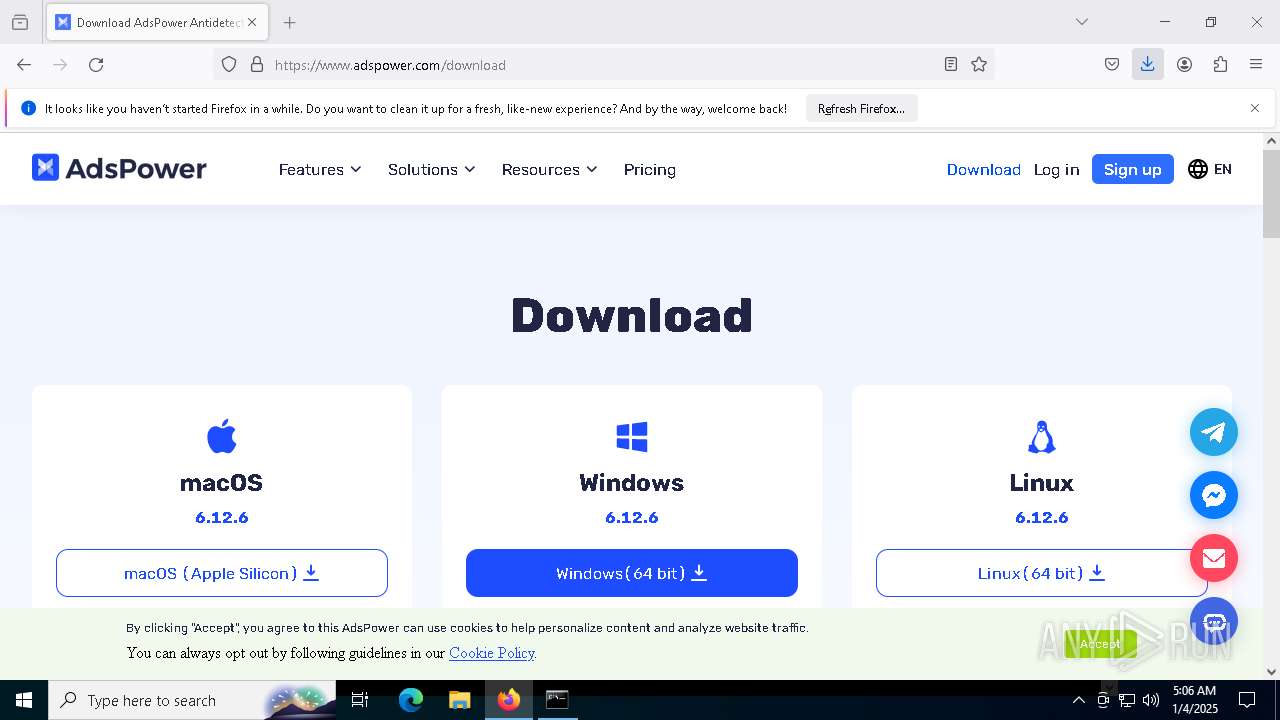Open Firefox extensions icon
The height and width of the screenshot is (720, 1280).
(x=1220, y=64)
